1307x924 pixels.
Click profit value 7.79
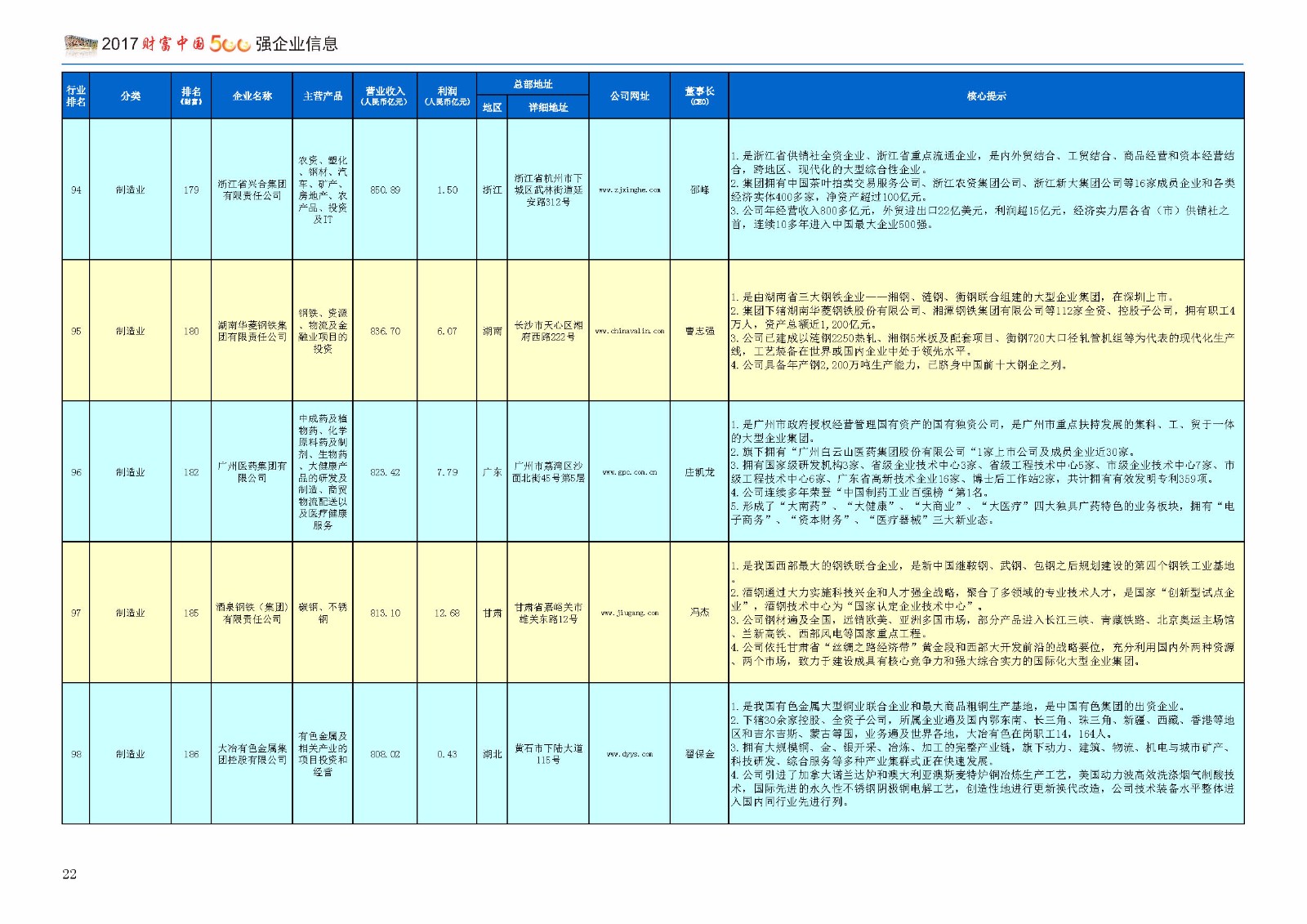tap(447, 472)
